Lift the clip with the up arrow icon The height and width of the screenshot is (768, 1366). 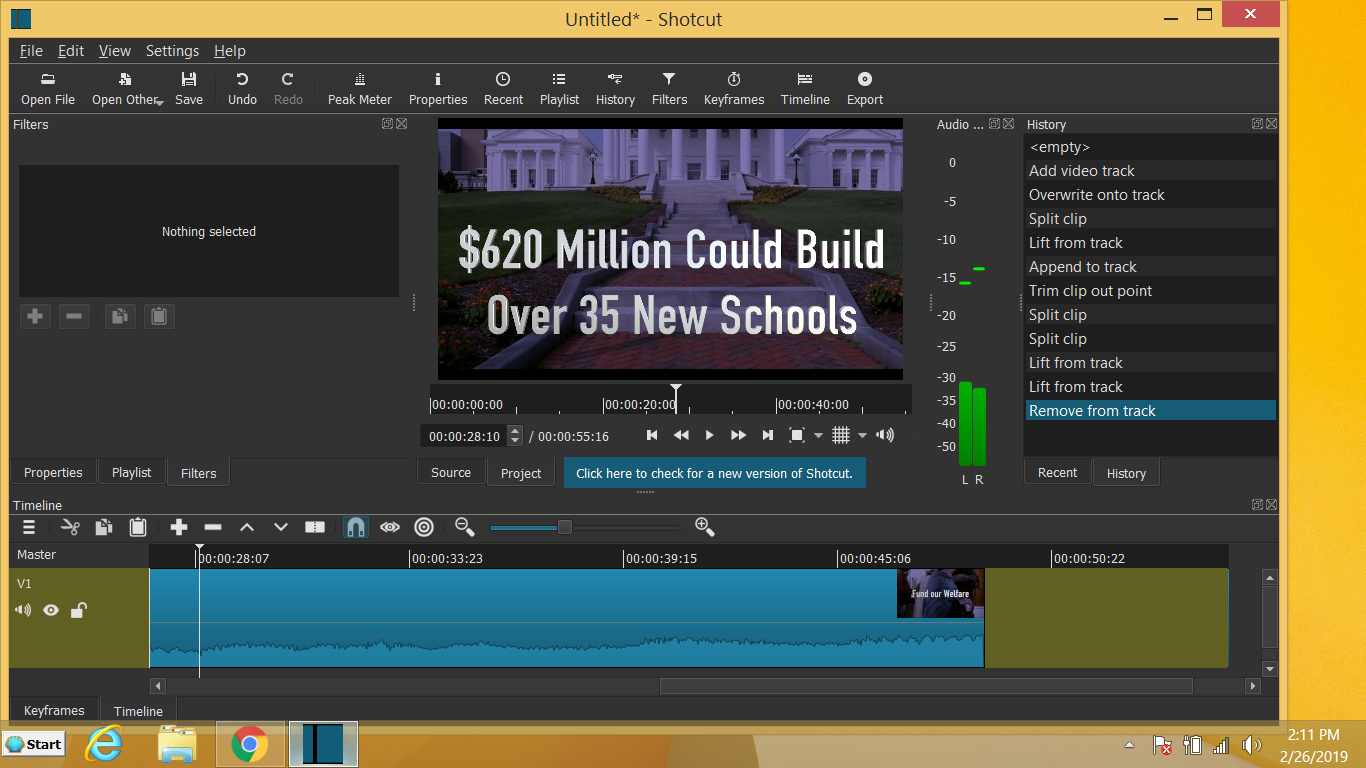[247, 527]
